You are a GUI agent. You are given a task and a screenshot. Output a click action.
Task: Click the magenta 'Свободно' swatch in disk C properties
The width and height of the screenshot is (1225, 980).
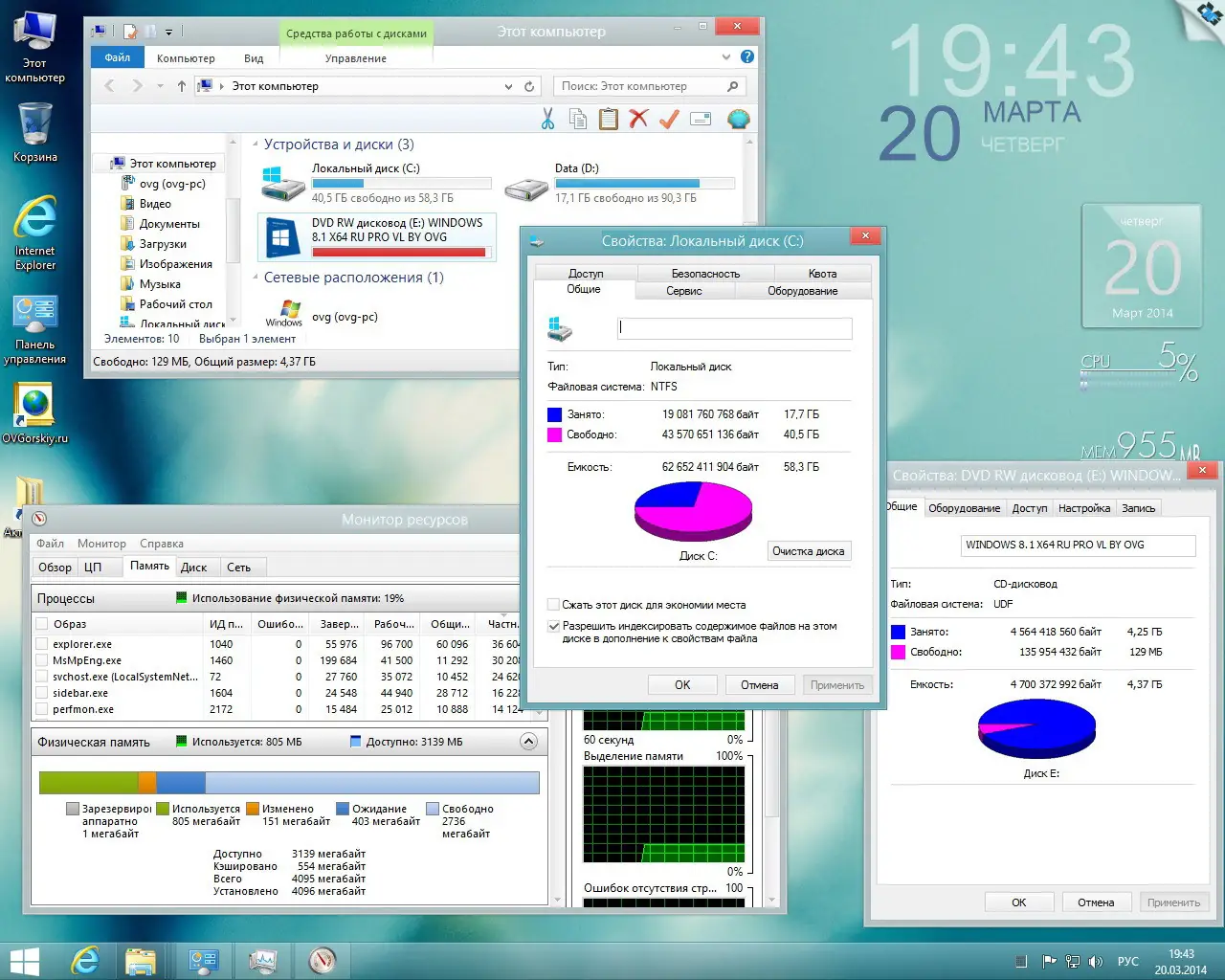coord(554,434)
